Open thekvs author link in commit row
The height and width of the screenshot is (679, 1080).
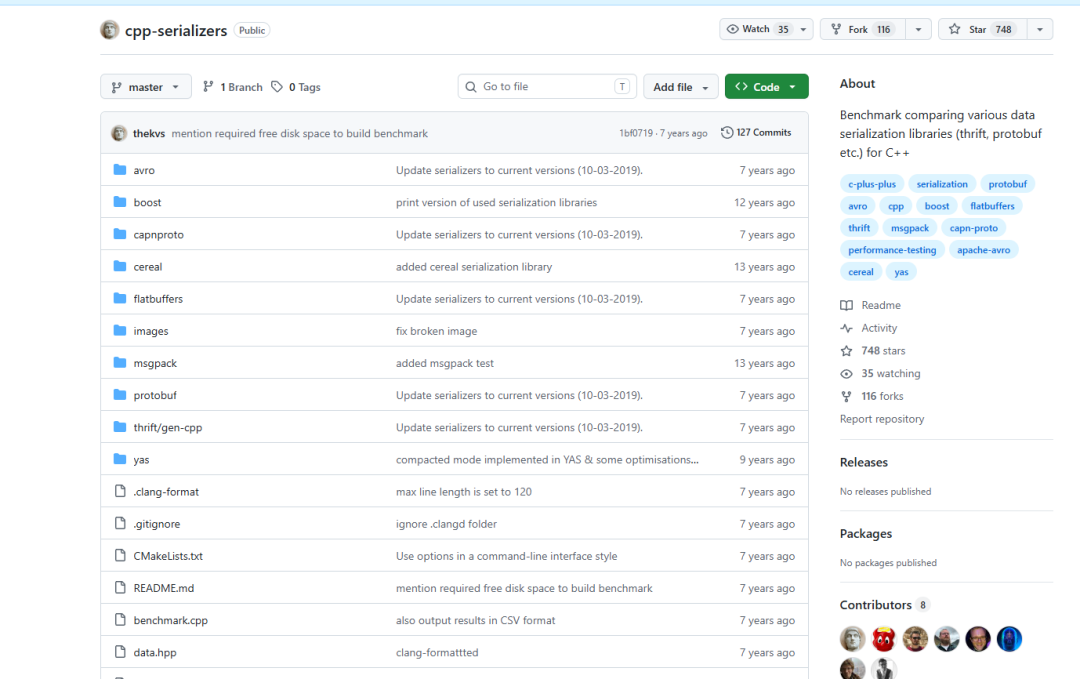click(x=149, y=133)
